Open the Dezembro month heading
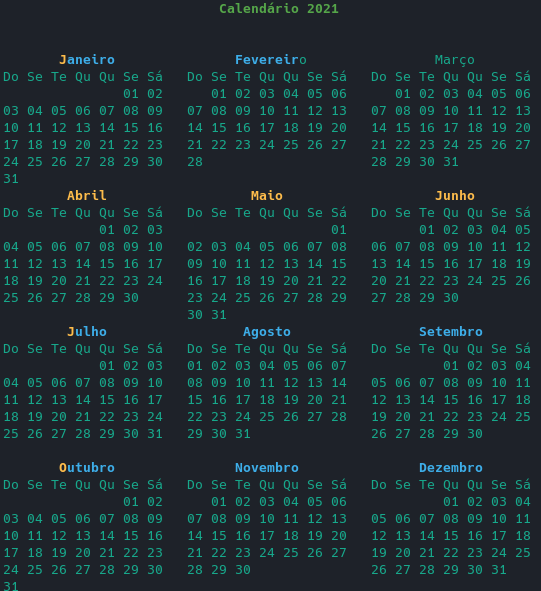541x591 pixels. click(x=451, y=468)
